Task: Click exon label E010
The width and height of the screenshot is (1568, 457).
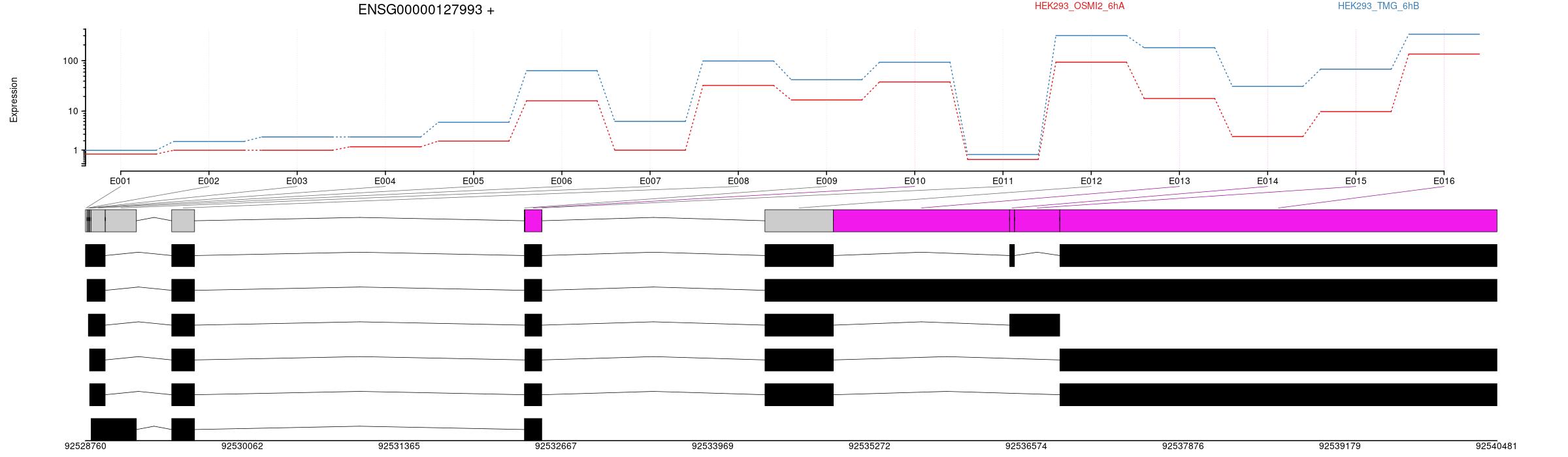Action: [x=915, y=181]
